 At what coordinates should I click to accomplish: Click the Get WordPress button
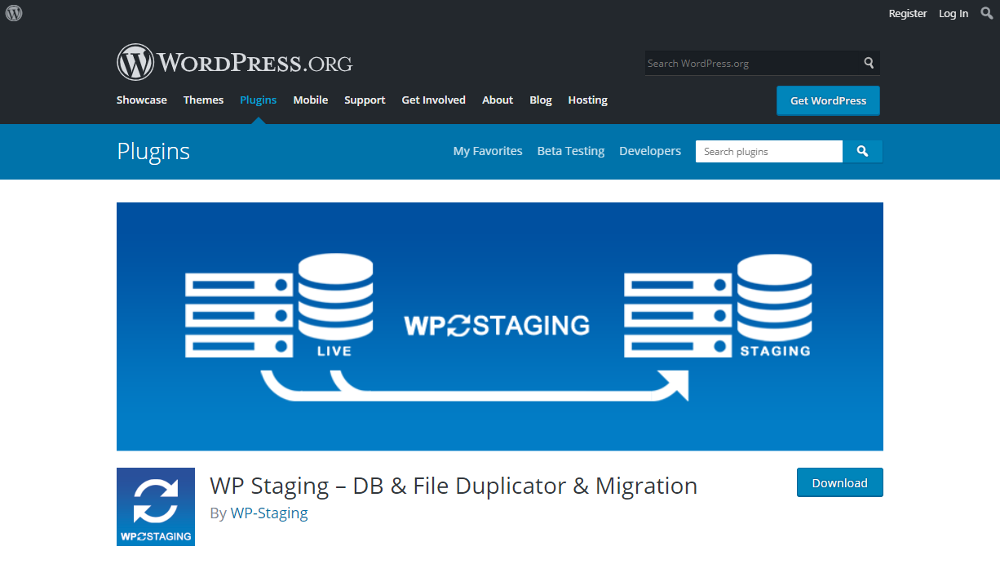coord(828,101)
